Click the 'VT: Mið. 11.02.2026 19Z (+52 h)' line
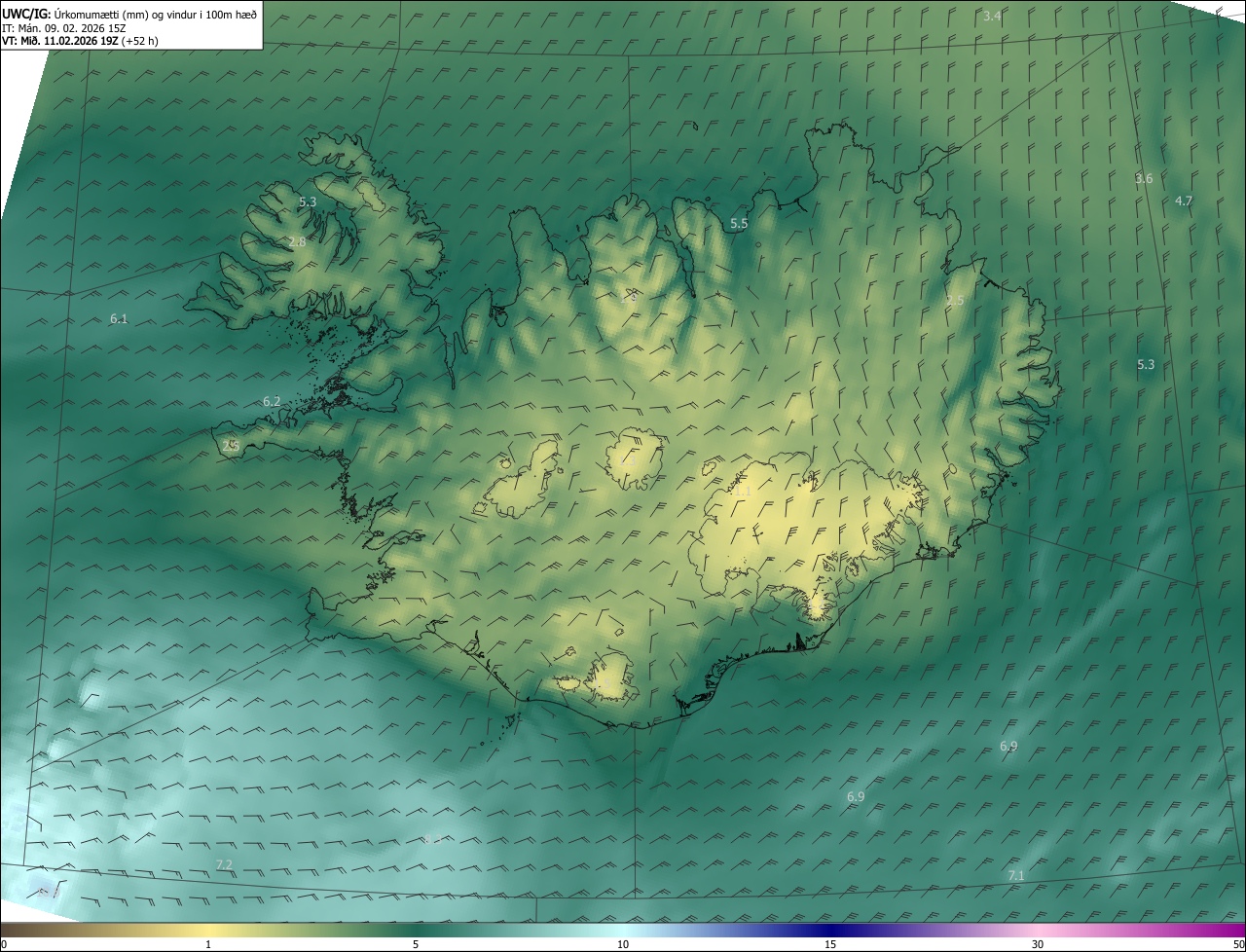Image resolution: width=1246 pixels, height=952 pixels. pyautogui.click(x=81, y=41)
